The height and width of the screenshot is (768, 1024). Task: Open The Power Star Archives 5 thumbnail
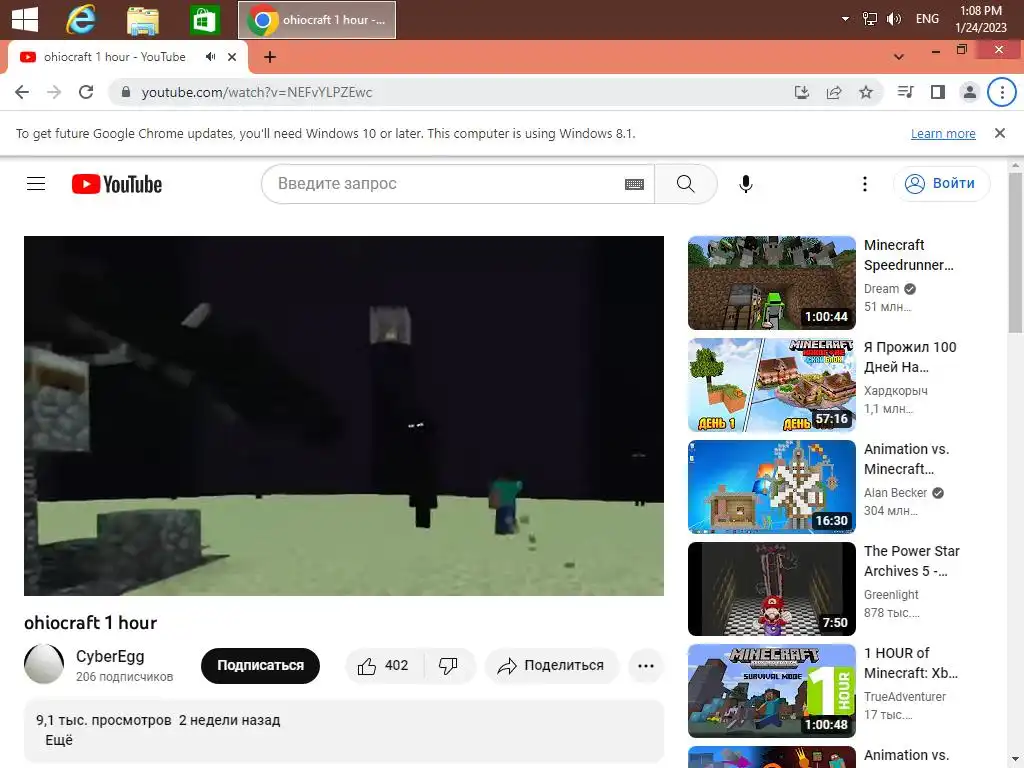(x=771, y=588)
